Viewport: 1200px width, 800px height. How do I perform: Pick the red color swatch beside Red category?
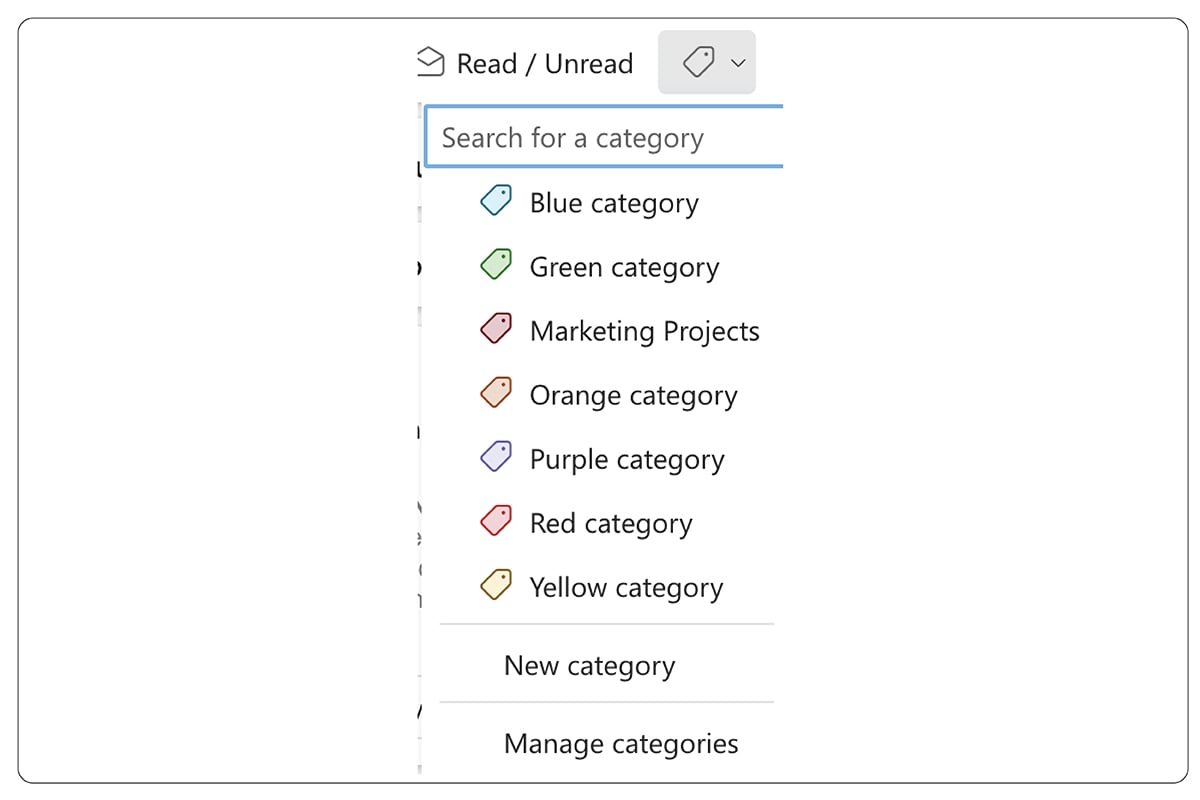[496, 520]
